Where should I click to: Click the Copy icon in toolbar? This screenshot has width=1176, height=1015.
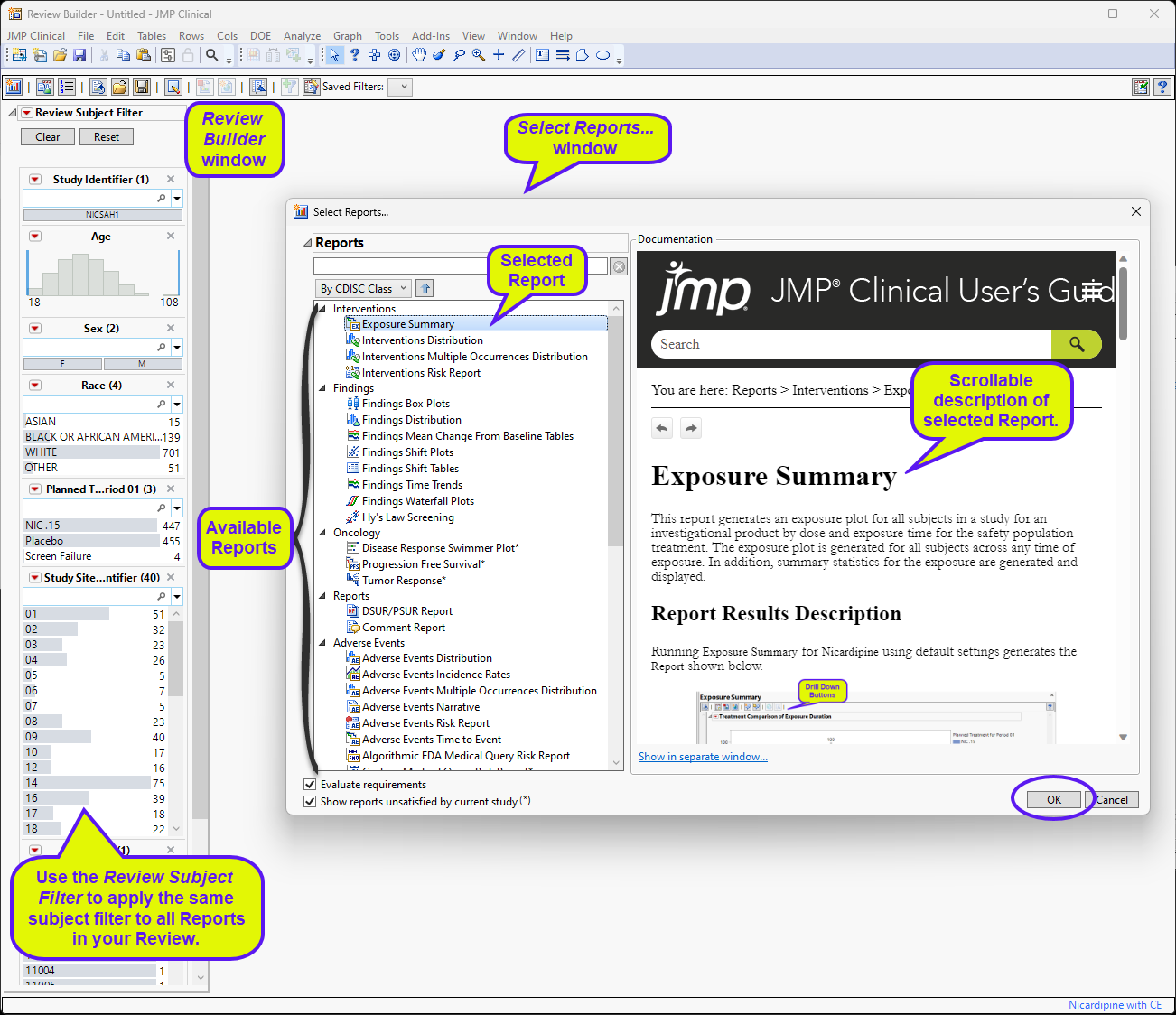124,55
